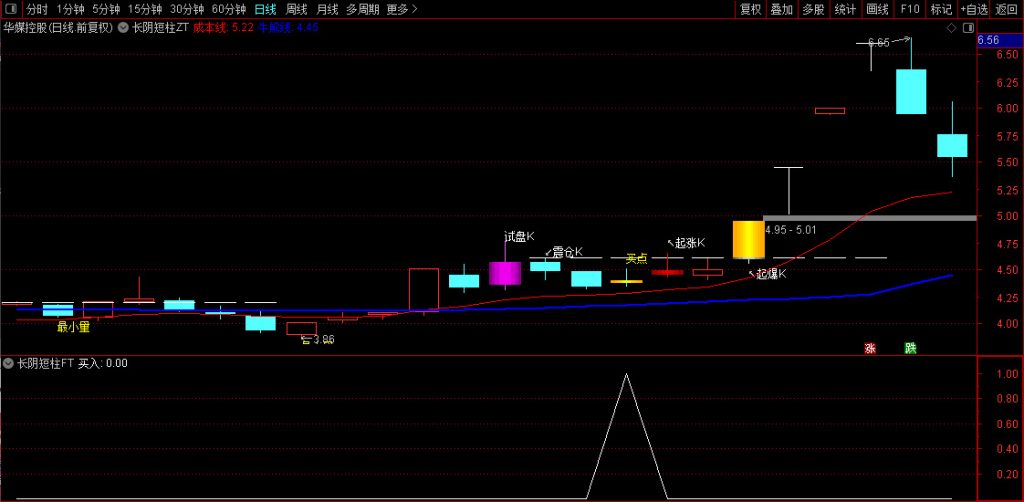This screenshot has height=502, width=1024.
Task: Switch to the 周线 weekly tab
Action: point(297,9)
